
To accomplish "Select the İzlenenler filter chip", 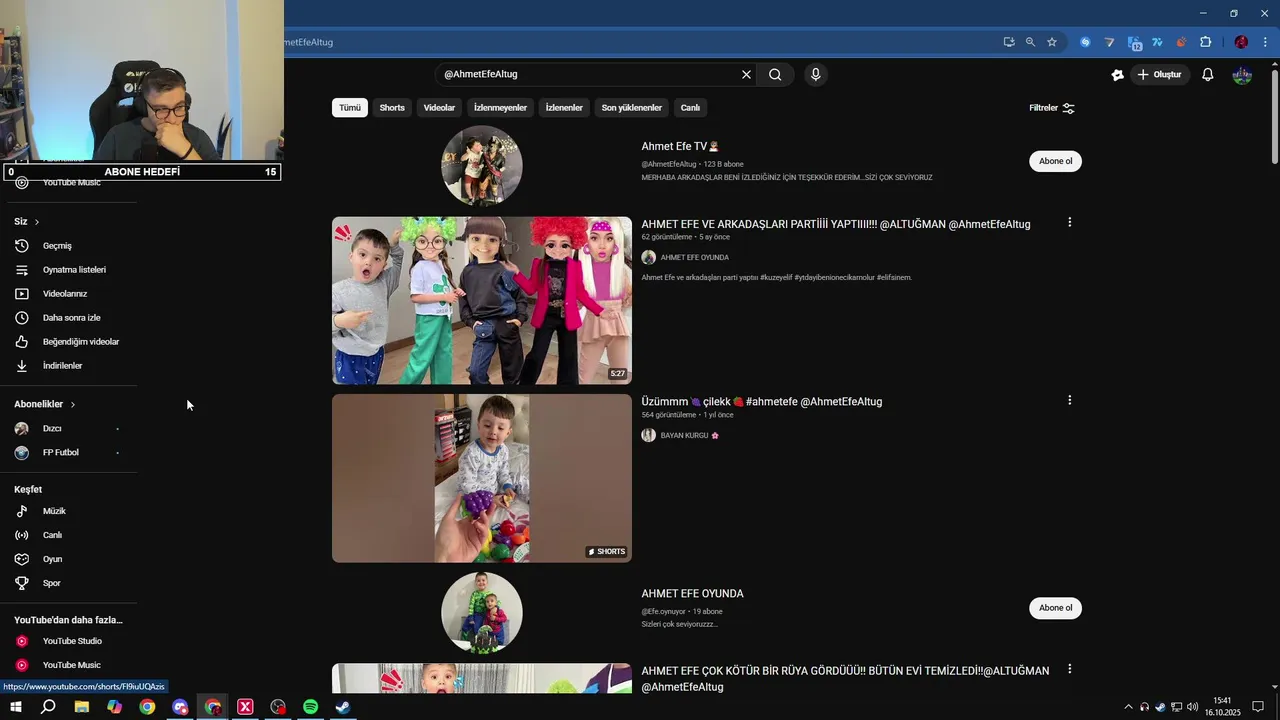I will 564,108.
